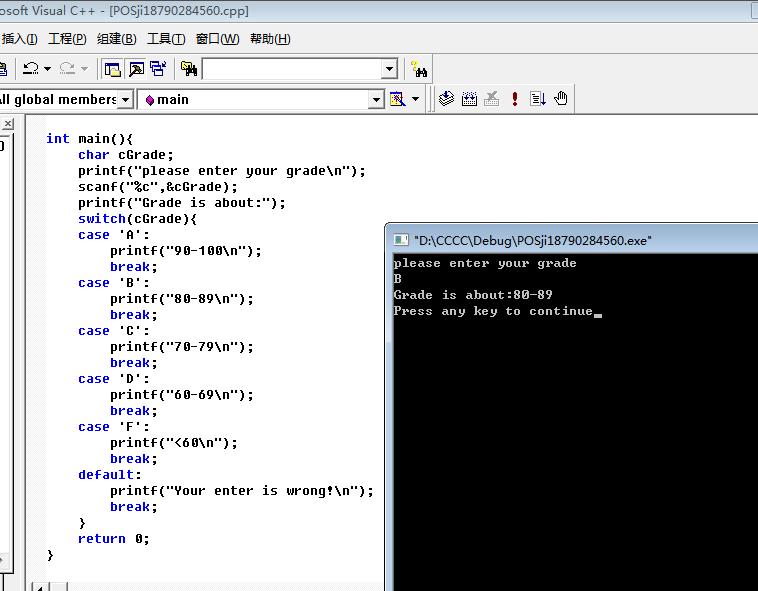
Task: Click the Find in Files binoculars icon
Action: (189, 69)
